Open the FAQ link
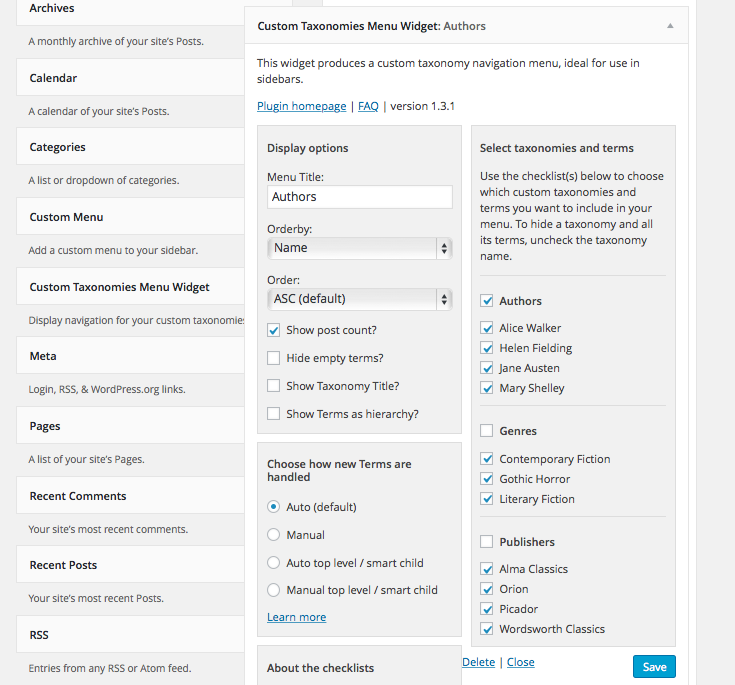Image resolution: width=735 pixels, height=685 pixels. tap(368, 106)
